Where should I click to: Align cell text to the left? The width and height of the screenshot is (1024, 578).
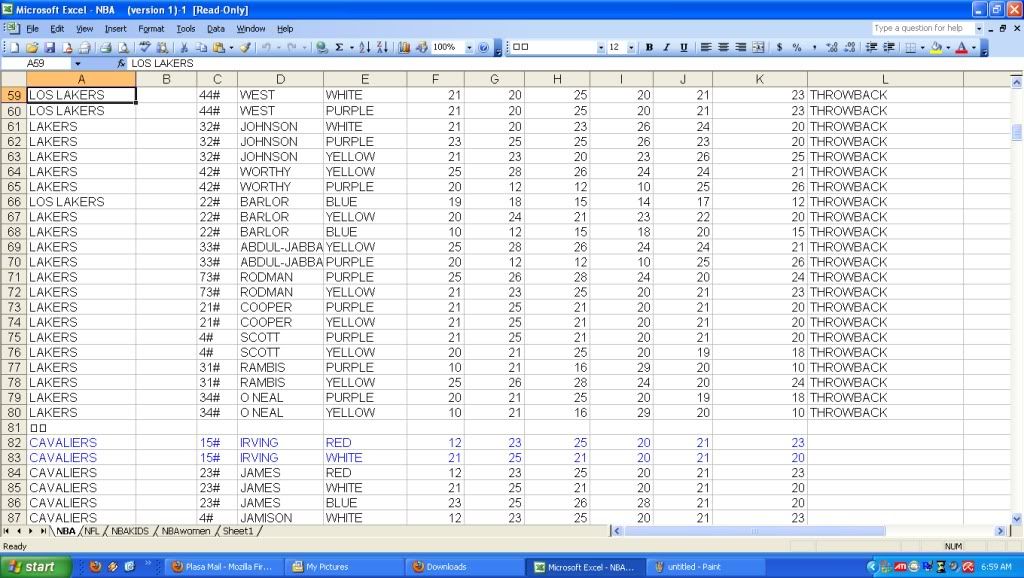706,47
